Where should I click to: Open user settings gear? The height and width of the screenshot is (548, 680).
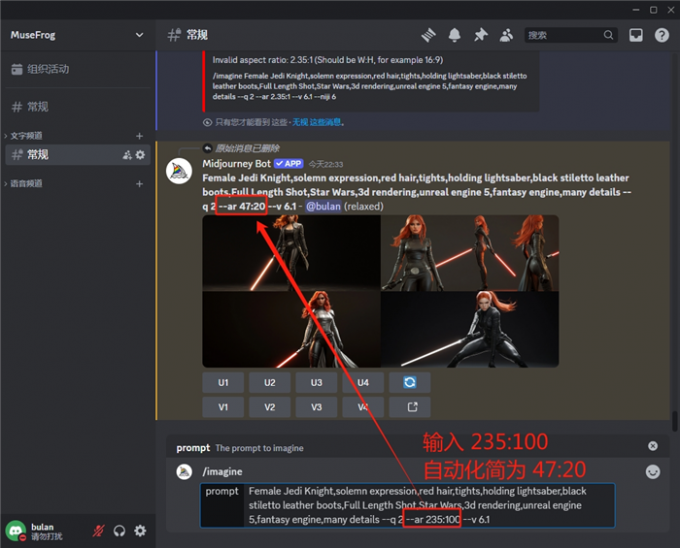(x=140, y=531)
